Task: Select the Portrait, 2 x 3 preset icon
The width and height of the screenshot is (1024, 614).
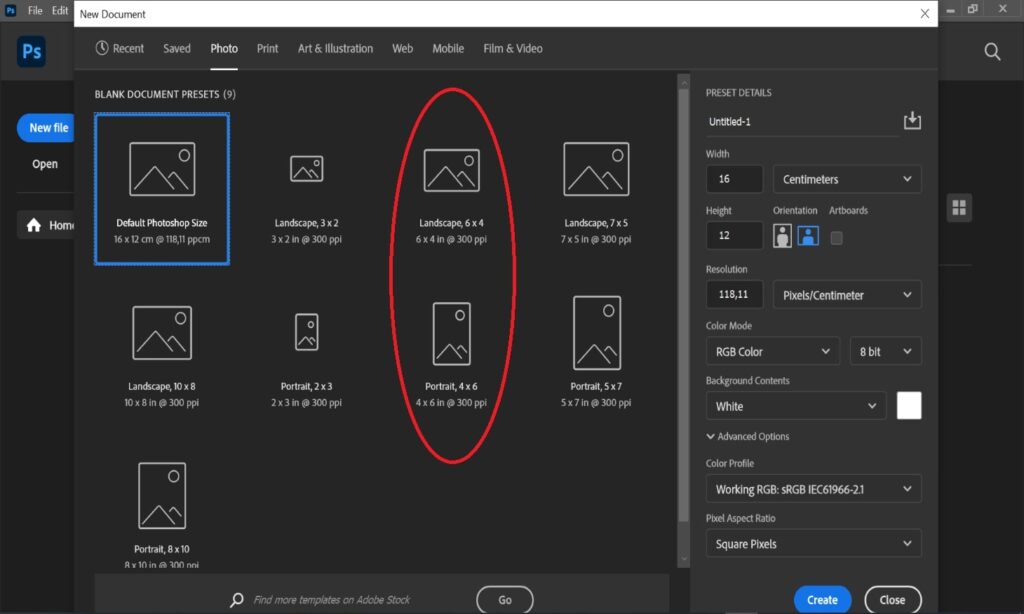Action: tap(306, 332)
